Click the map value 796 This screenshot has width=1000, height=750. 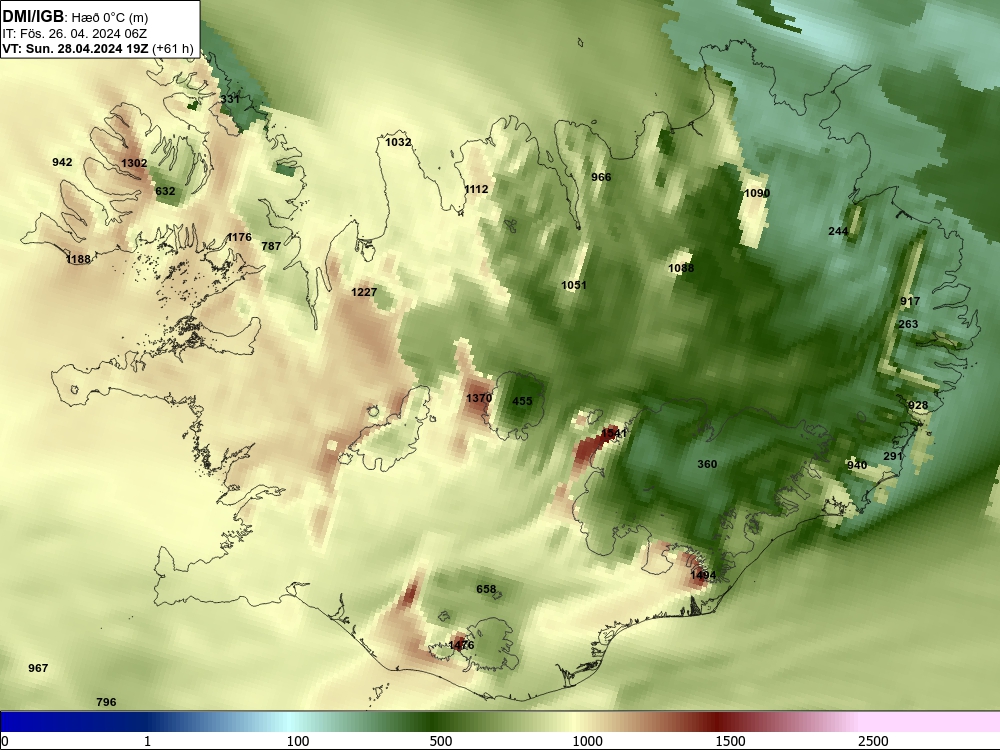[x=106, y=702]
